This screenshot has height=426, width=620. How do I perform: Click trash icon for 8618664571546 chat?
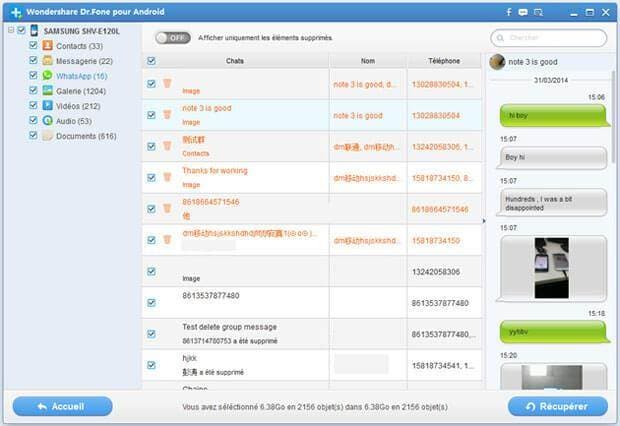click(x=167, y=208)
